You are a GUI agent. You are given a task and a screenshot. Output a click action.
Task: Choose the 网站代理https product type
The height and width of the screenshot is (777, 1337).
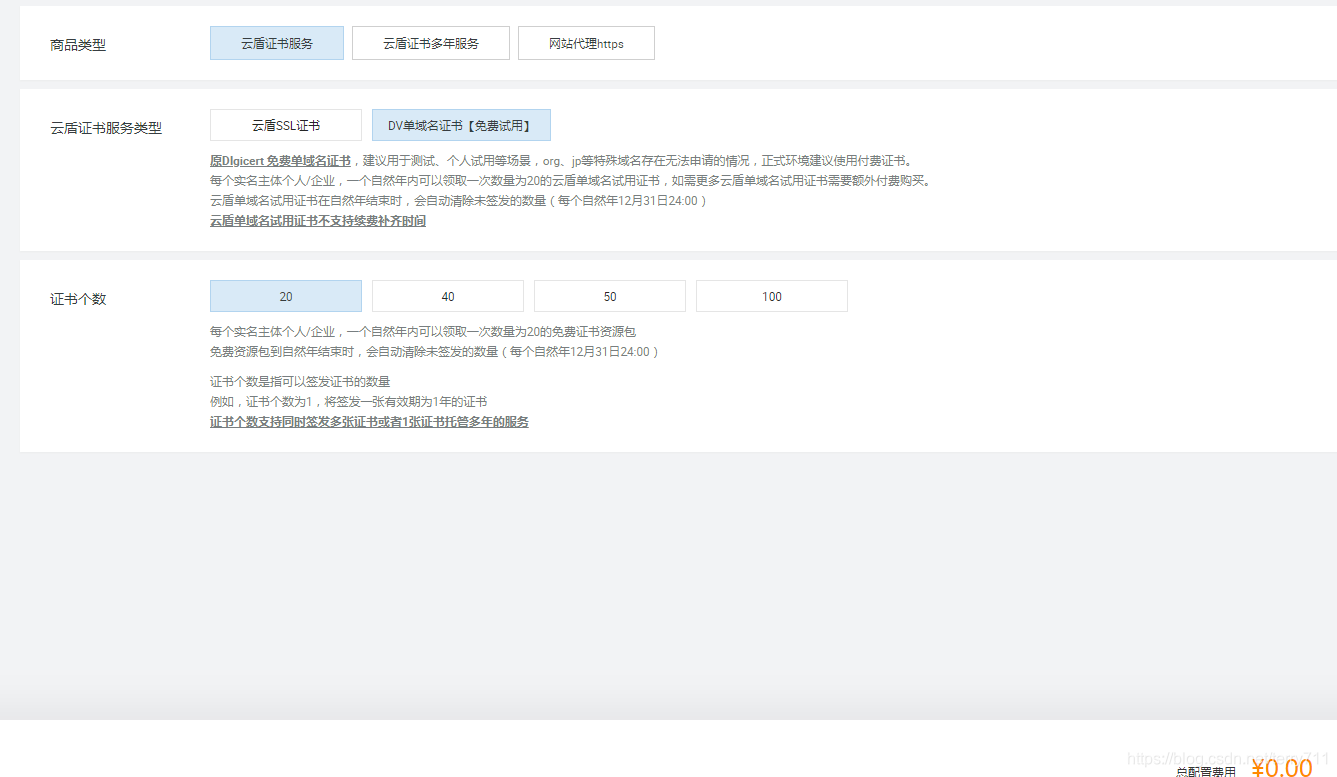point(586,43)
